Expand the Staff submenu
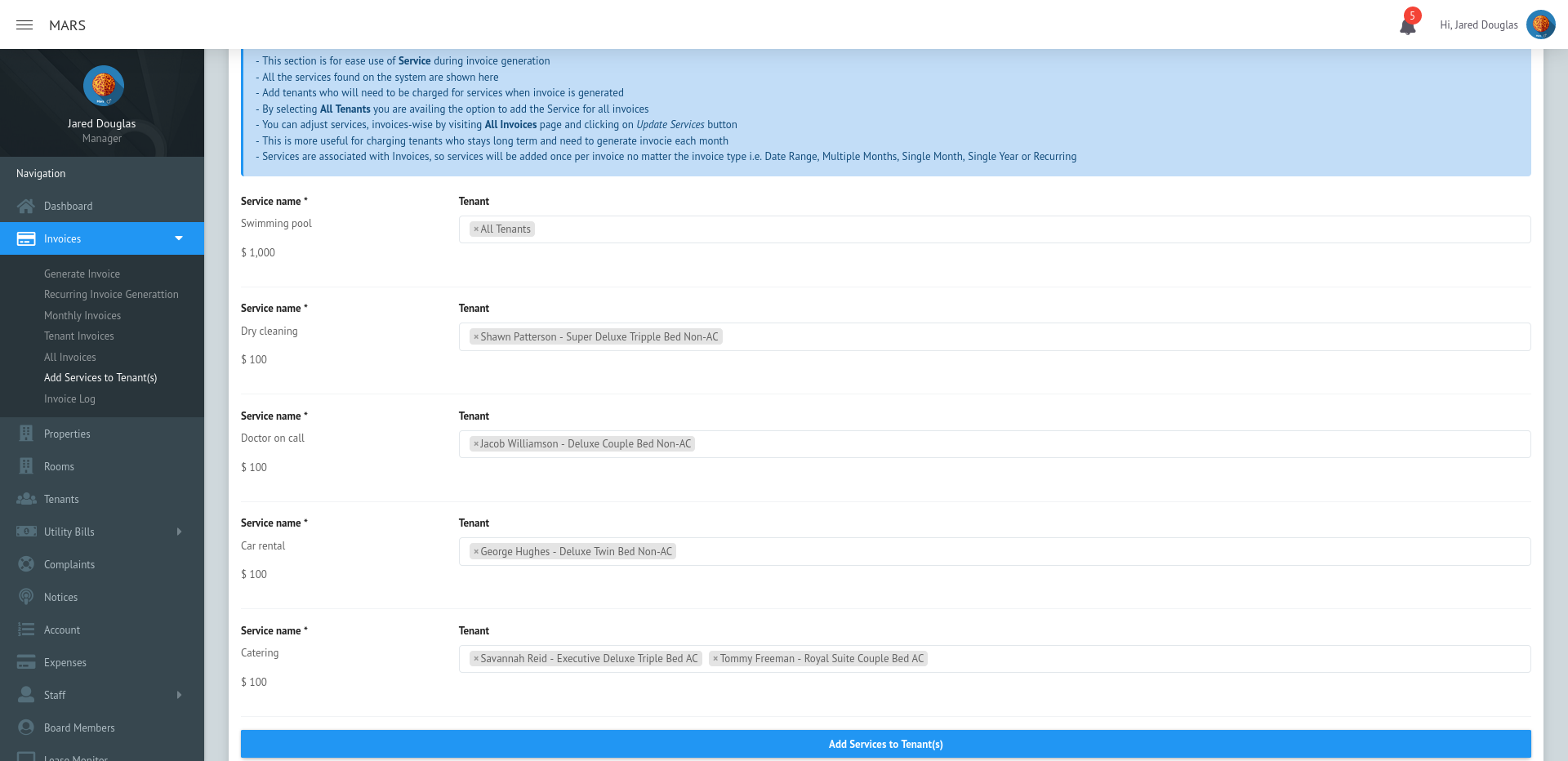The height and width of the screenshot is (761, 1568). [x=179, y=695]
